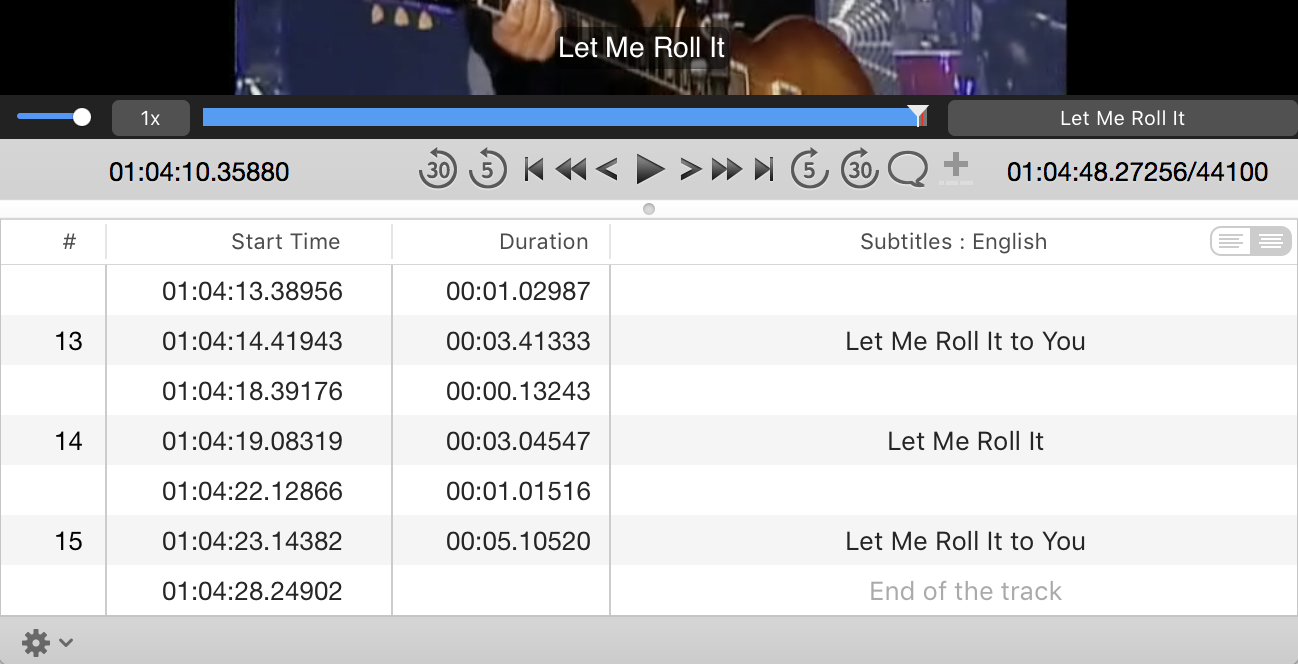Image resolution: width=1298 pixels, height=664 pixels.
Task: Click duration 00:00.13243
Action: pyautogui.click(x=518, y=391)
